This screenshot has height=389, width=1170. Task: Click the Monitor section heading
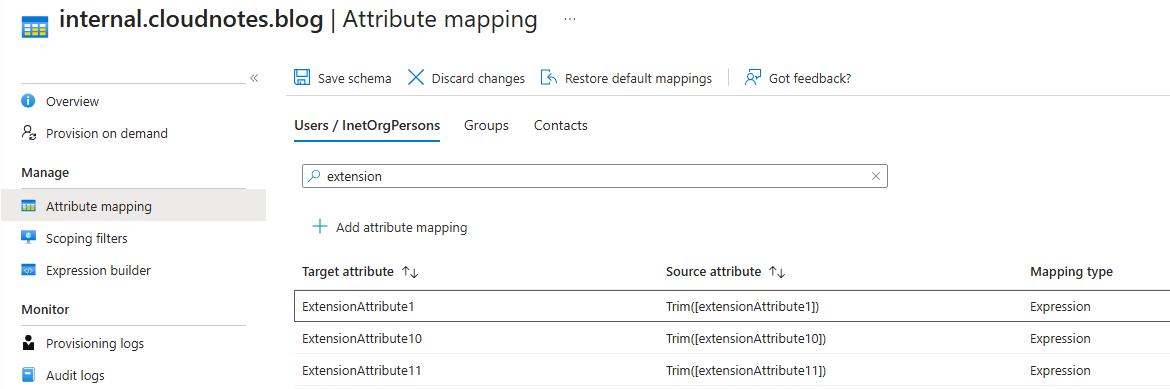(x=45, y=309)
